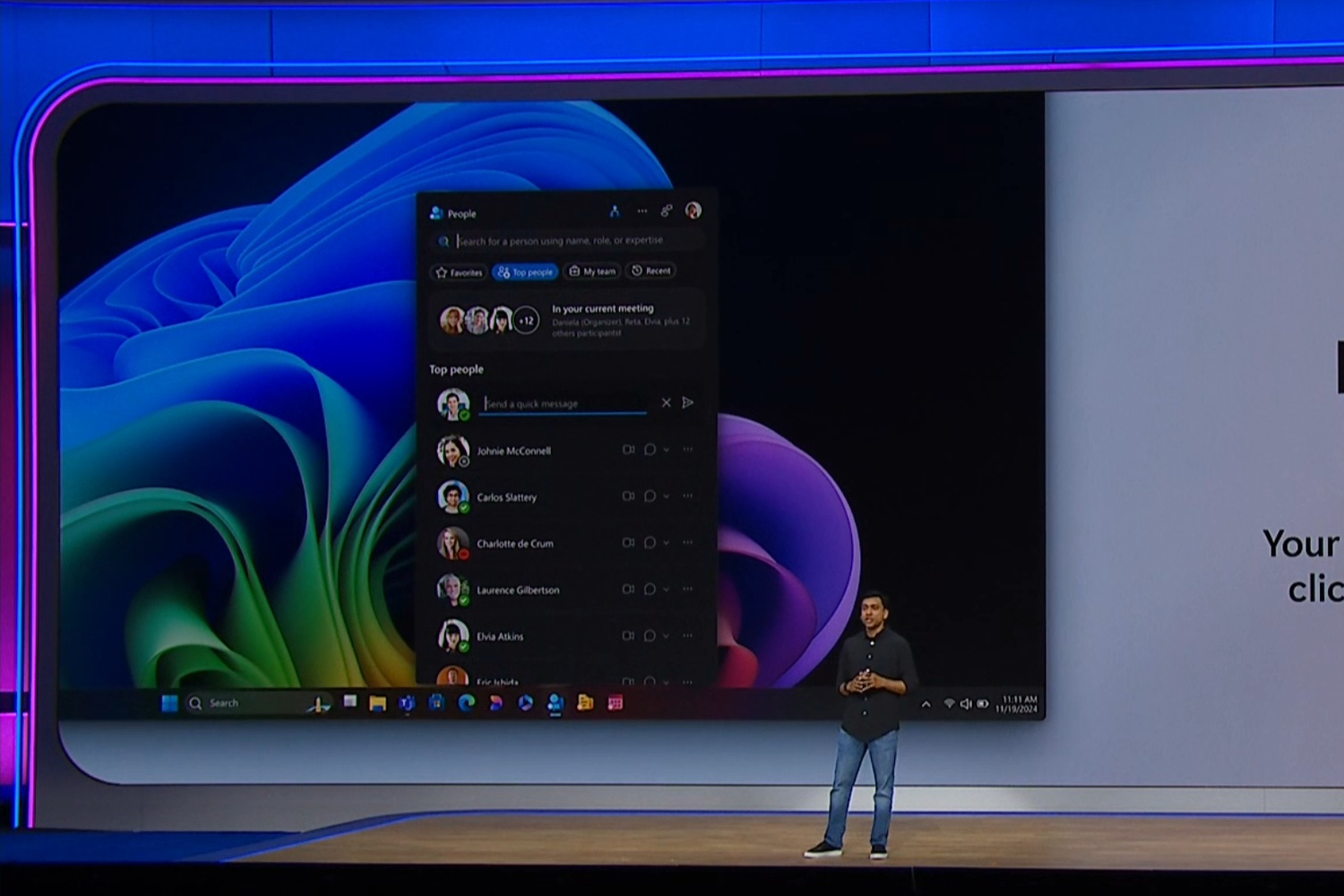
Task: Open Johnie McConnell's profile picture
Action: click(453, 451)
